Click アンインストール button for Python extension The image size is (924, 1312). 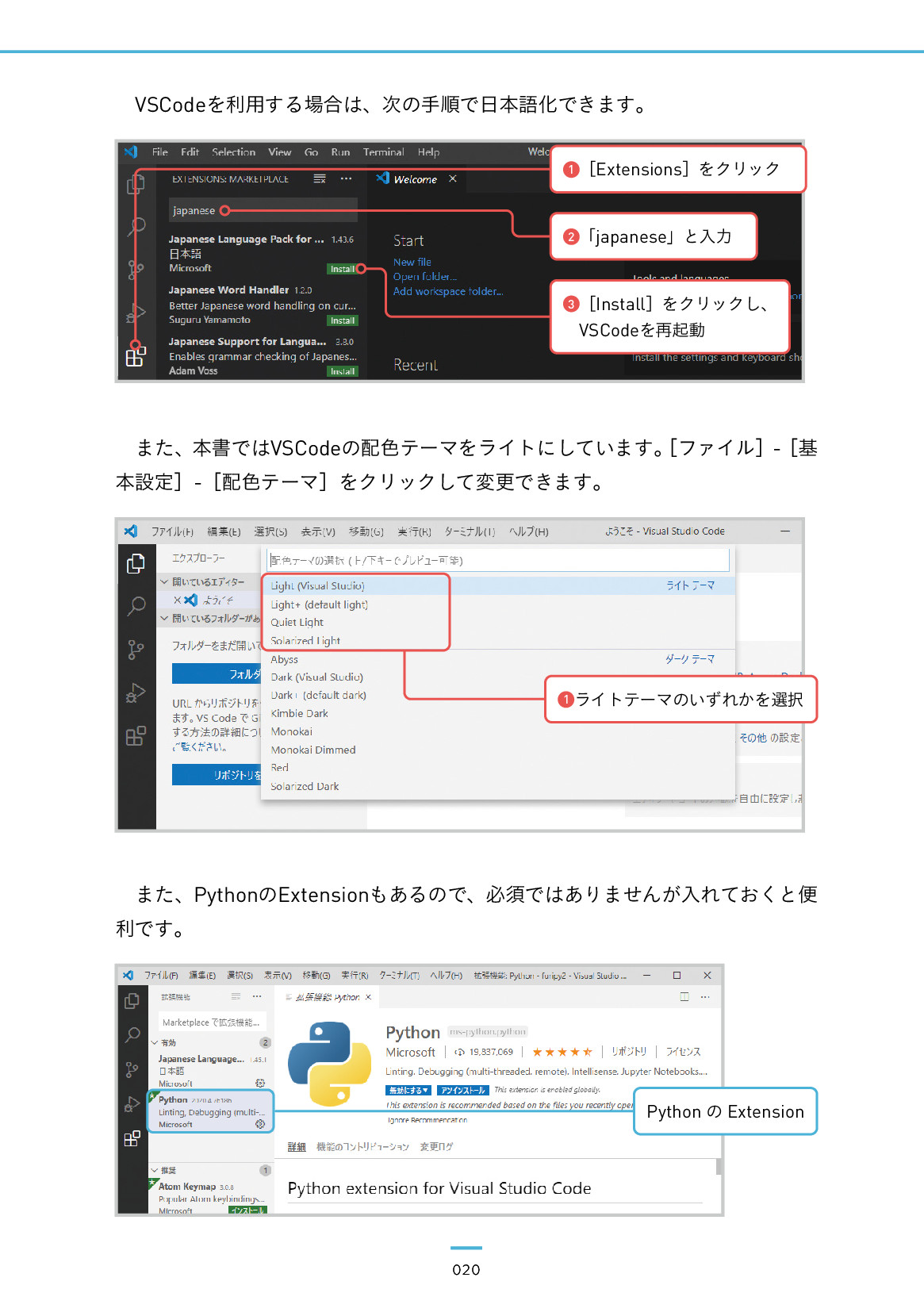click(463, 1091)
